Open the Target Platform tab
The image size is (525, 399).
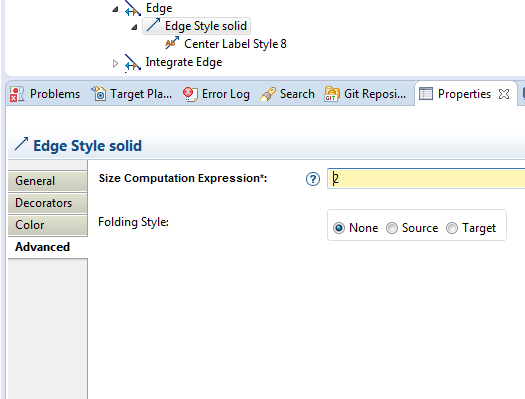tap(132, 94)
